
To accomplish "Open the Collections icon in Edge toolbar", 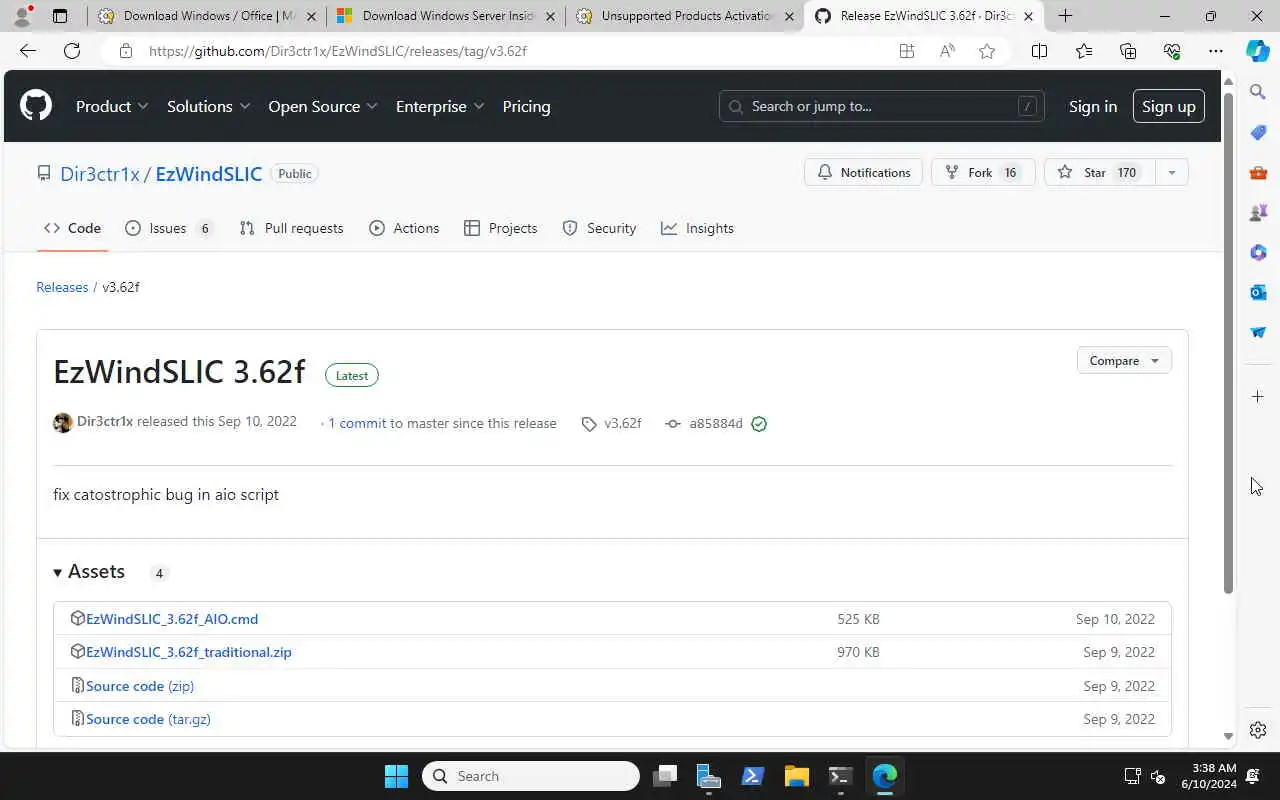I will click(1128, 51).
